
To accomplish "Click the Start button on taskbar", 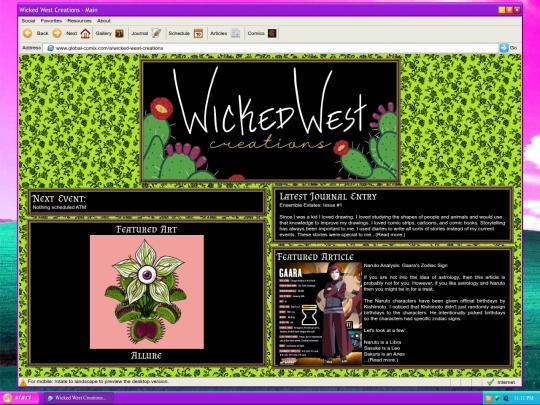I will point(20,398).
